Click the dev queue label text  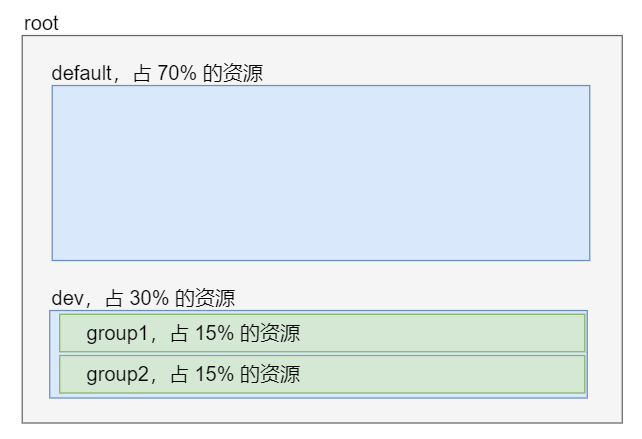coord(143,298)
